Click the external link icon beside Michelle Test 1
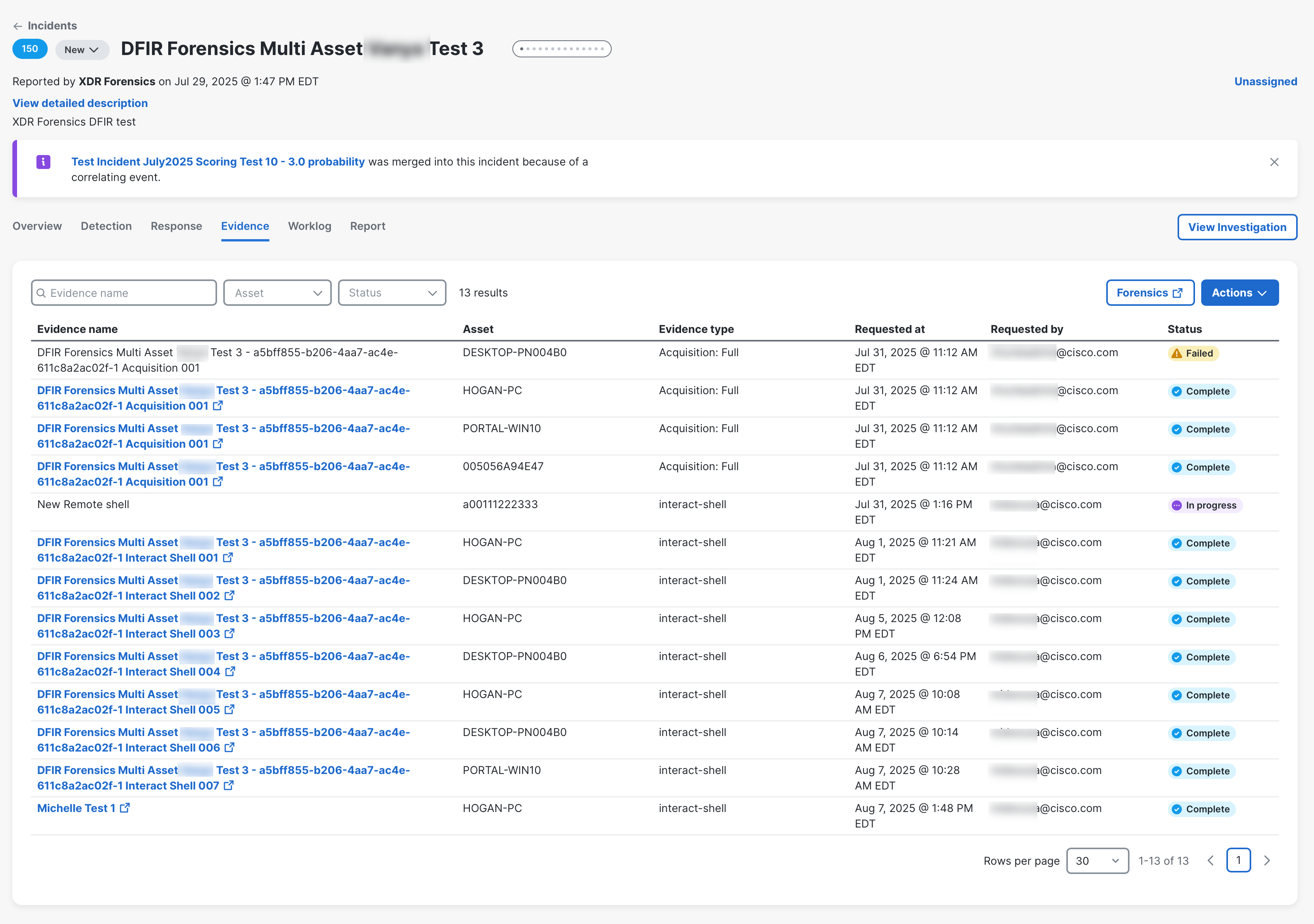This screenshot has height=924, width=1314. click(125, 808)
